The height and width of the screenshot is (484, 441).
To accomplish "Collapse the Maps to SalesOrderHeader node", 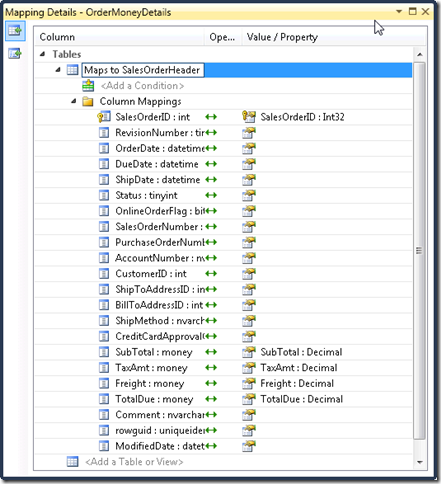I will [58, 70].
